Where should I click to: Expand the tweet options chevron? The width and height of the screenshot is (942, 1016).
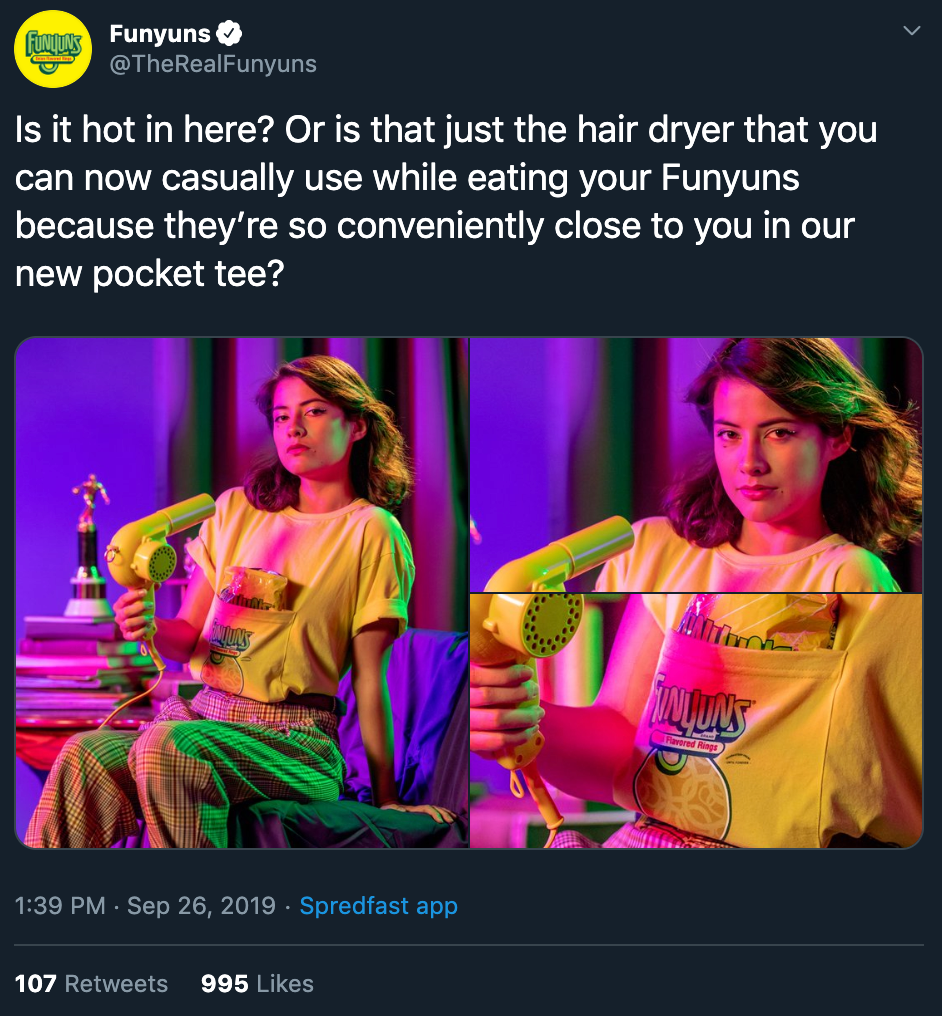tap(912, 30)
